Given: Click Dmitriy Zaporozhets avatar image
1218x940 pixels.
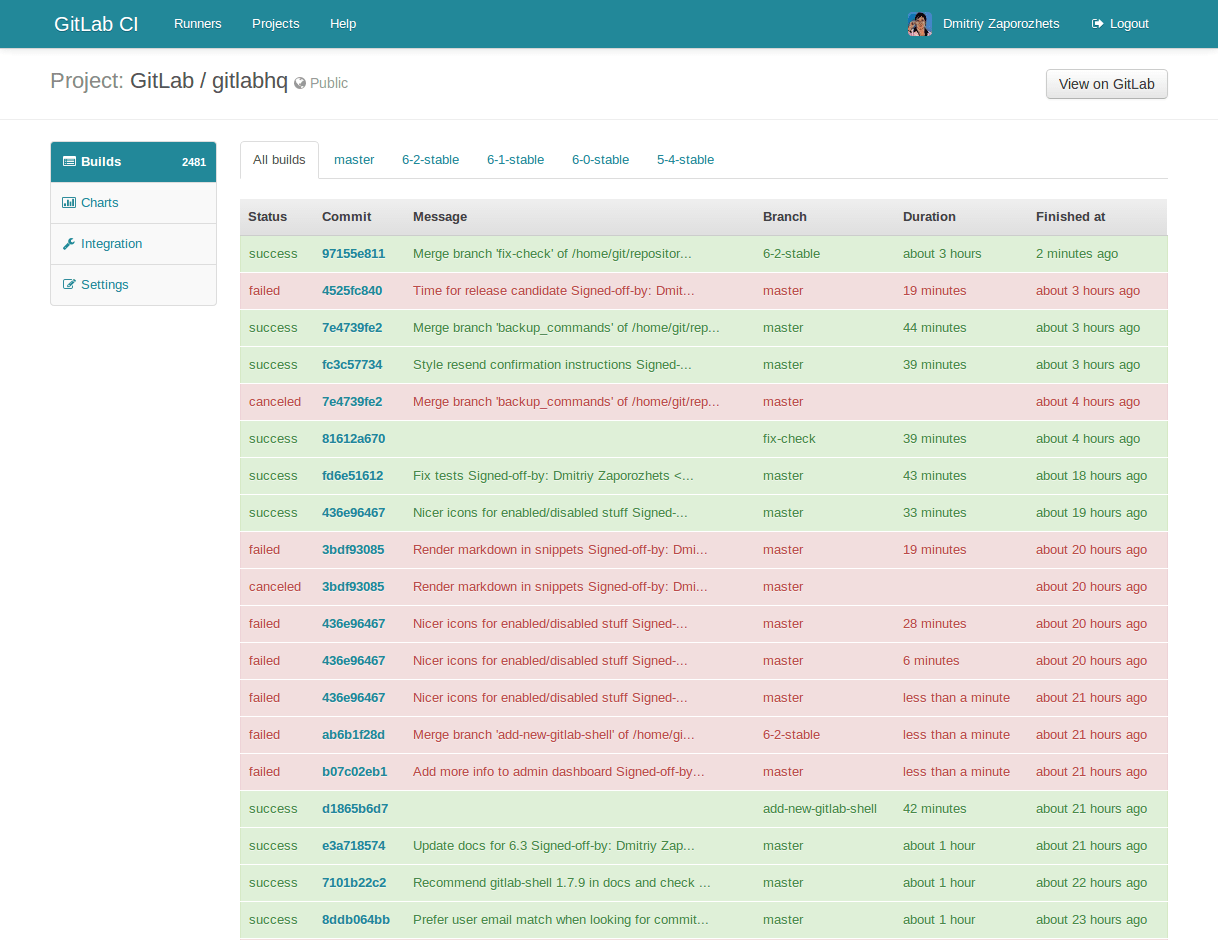Looking at the screenshot, I should pos(920,24).
